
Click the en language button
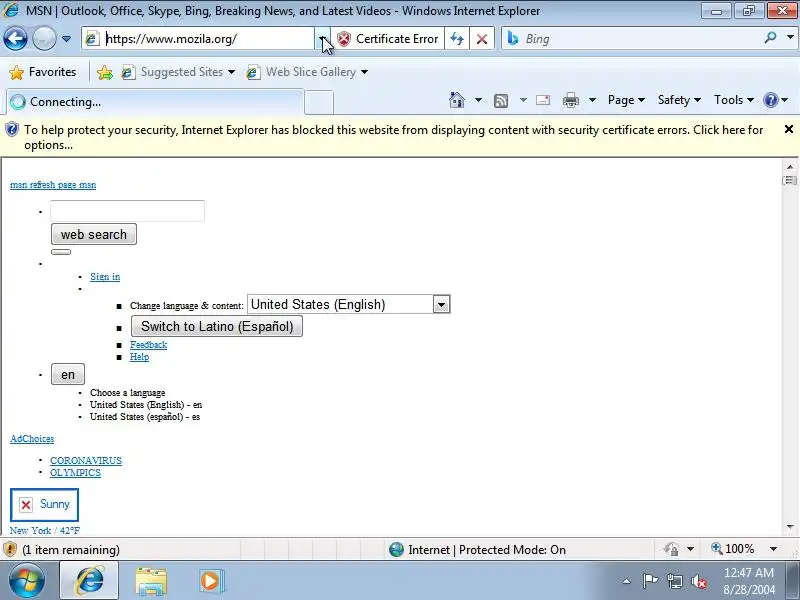pyautogui.click(x=68, y=374)
